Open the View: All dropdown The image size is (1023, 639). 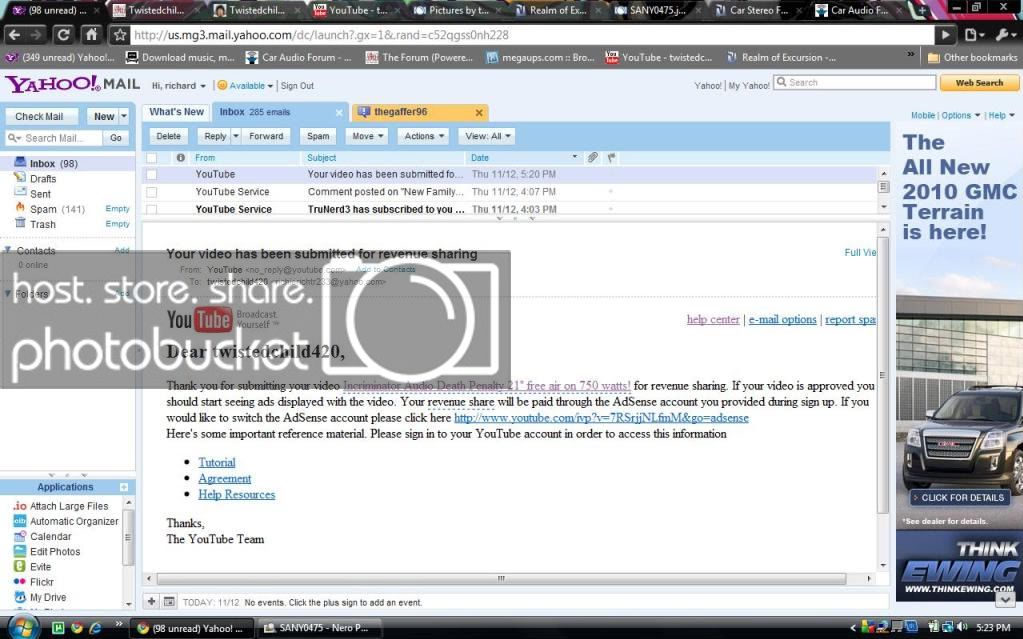[487, 136]
